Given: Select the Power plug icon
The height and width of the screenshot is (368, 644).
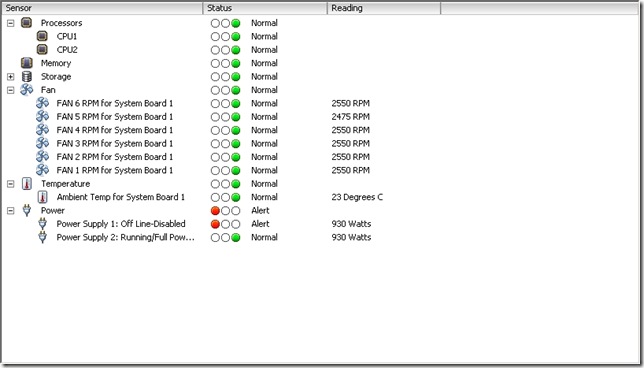Looking at the screenshot, I should pyautogui.click(x=26, y=210).
